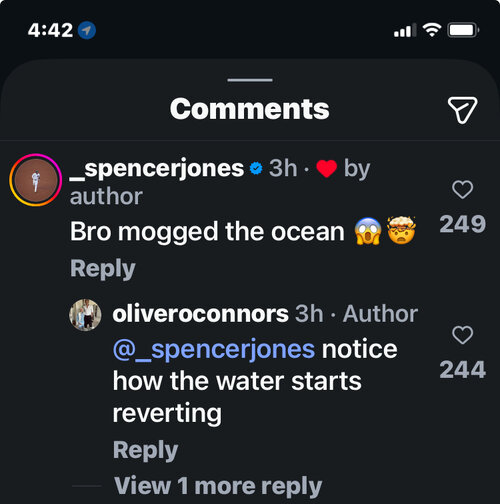Open the oliveroconnors username profile
The image size is (500, 504).
coord(200,314)
